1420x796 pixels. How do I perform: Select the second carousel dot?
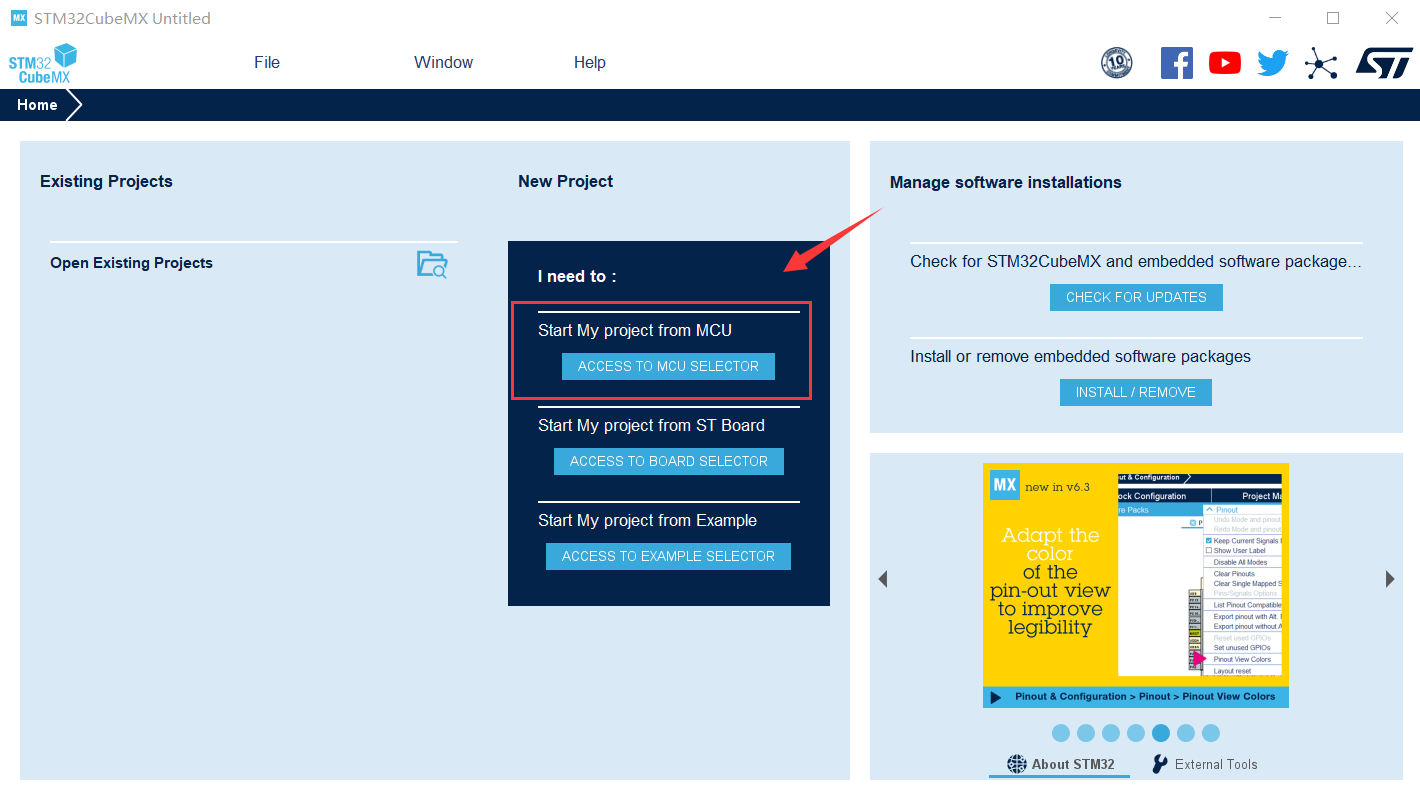(1086, 733)
